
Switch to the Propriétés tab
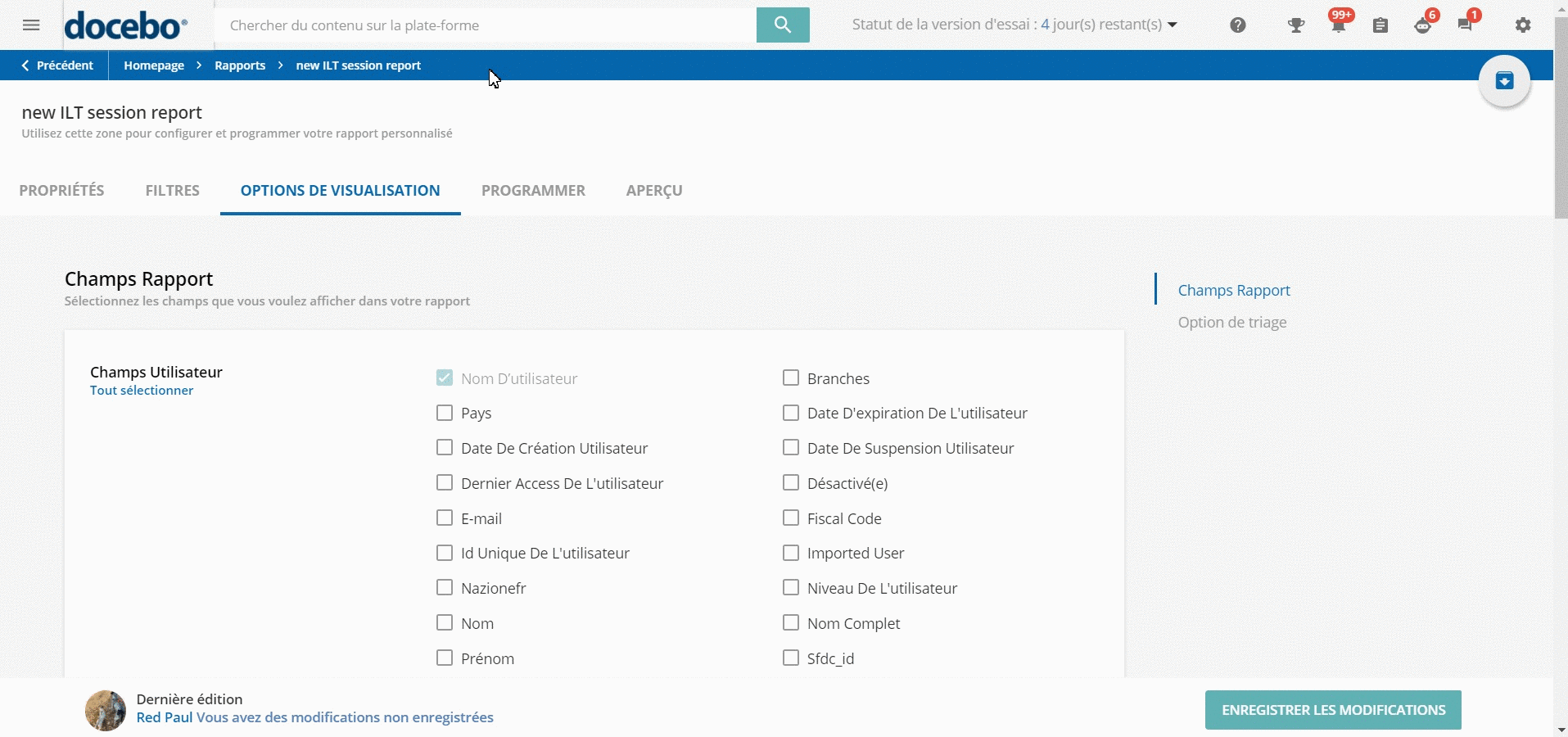point(61,191)
